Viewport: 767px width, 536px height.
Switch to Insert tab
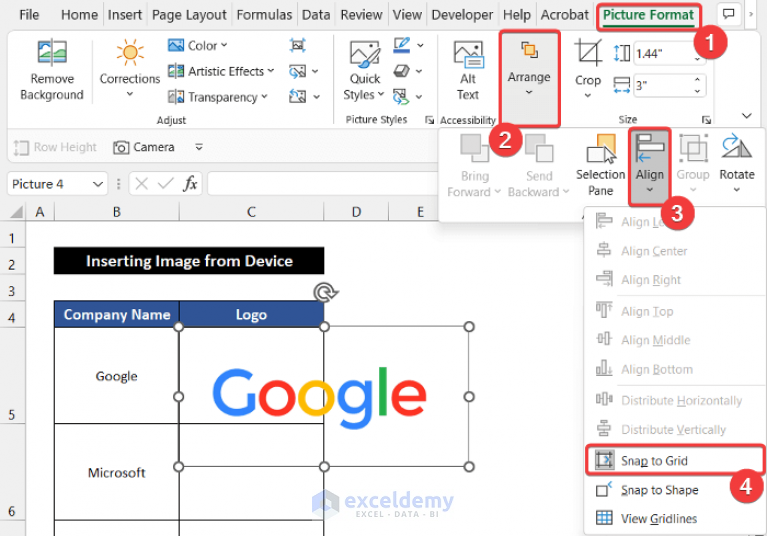coord(125,15)
